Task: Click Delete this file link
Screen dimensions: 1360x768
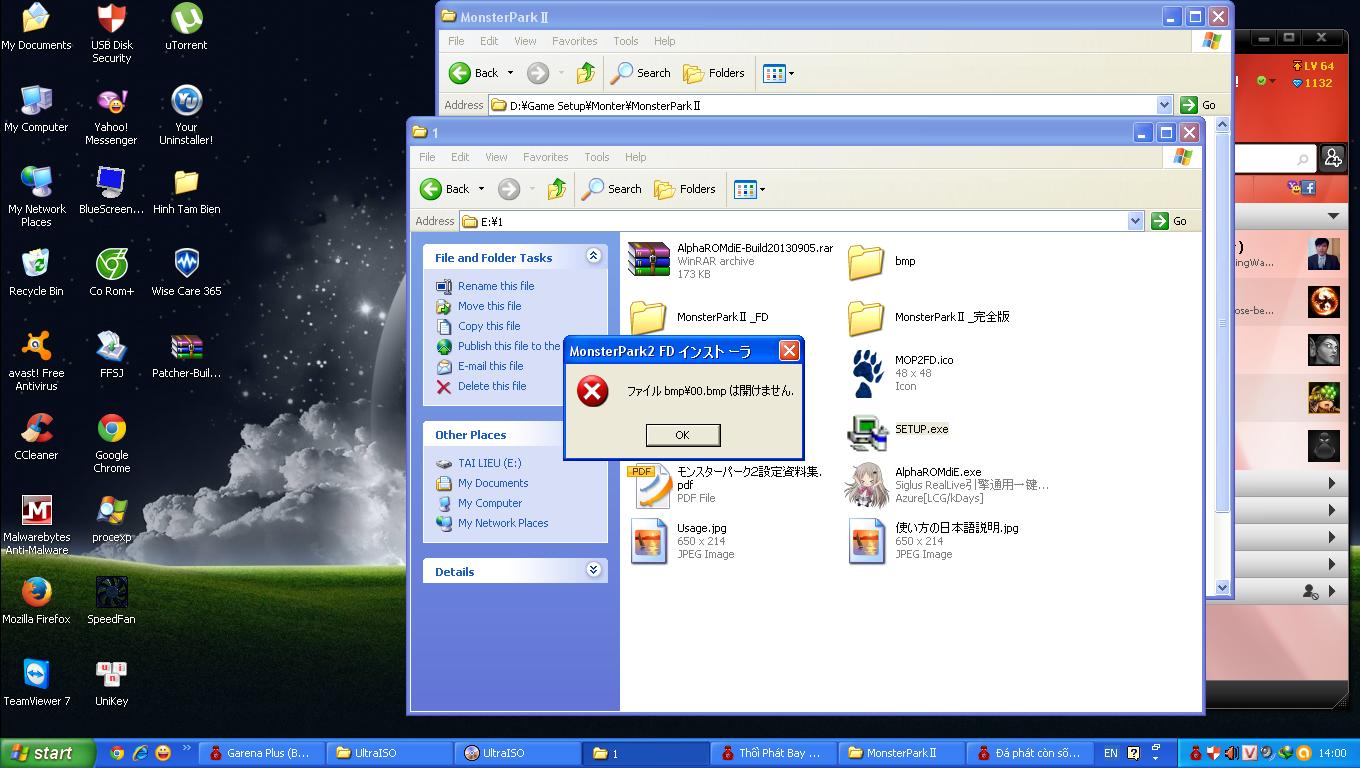Action: (x=491, y=386)
